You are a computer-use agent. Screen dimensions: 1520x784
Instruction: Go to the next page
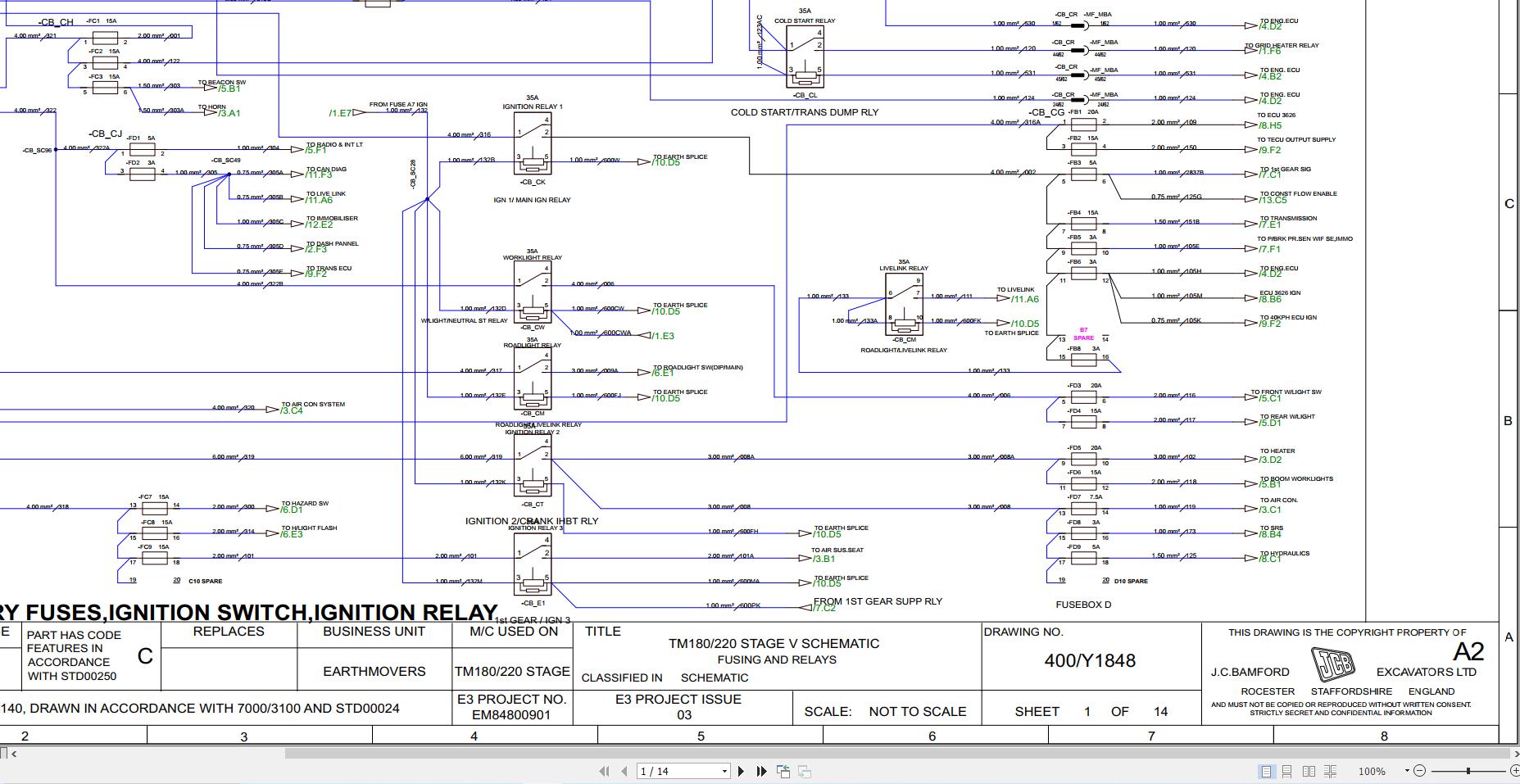click(741, 771)
